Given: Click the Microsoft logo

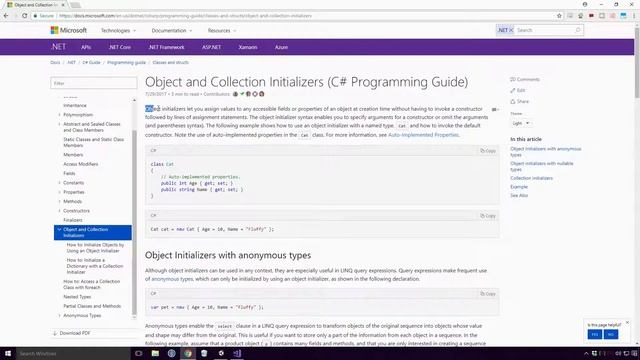Looking at the screenshot, I should tap(69, 30).
